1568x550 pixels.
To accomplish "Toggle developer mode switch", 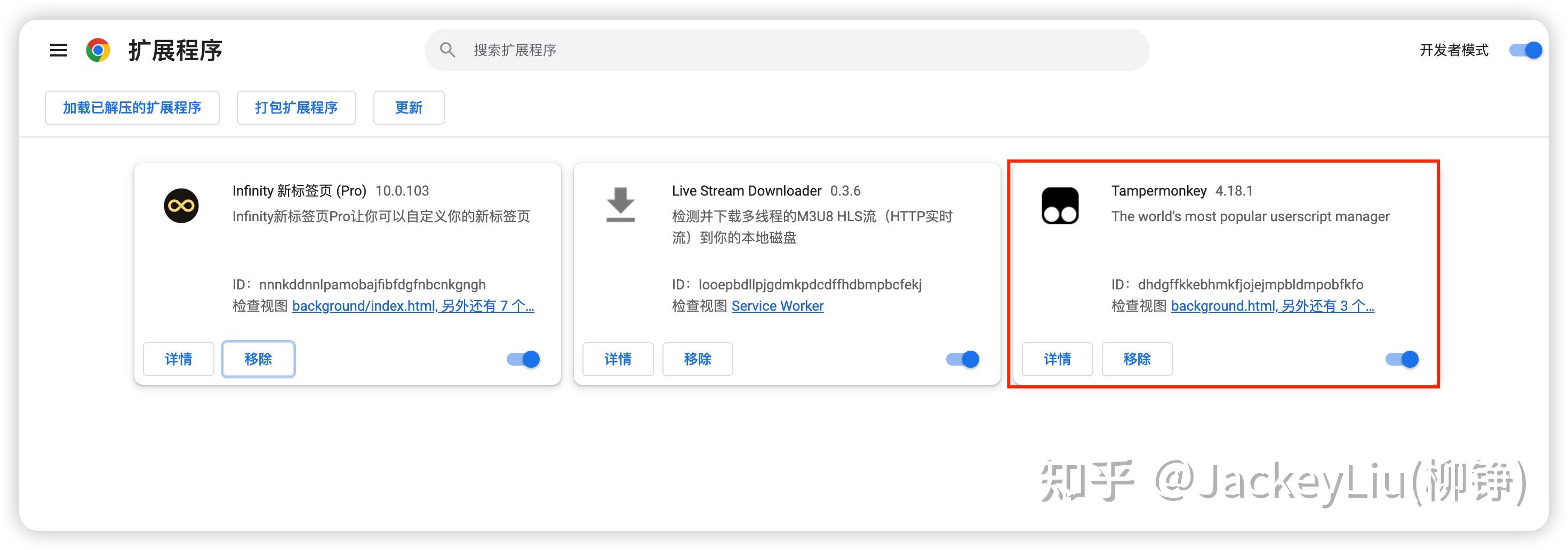I will 1525,50.
